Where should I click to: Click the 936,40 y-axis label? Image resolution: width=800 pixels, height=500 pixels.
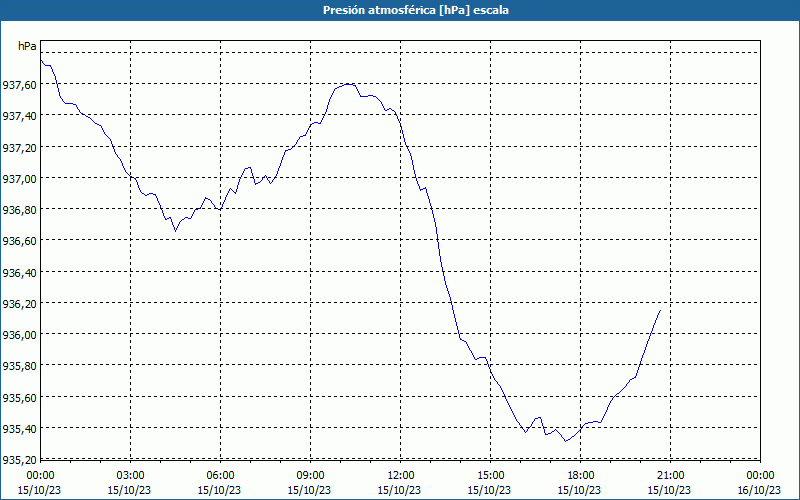click(20, 272)
